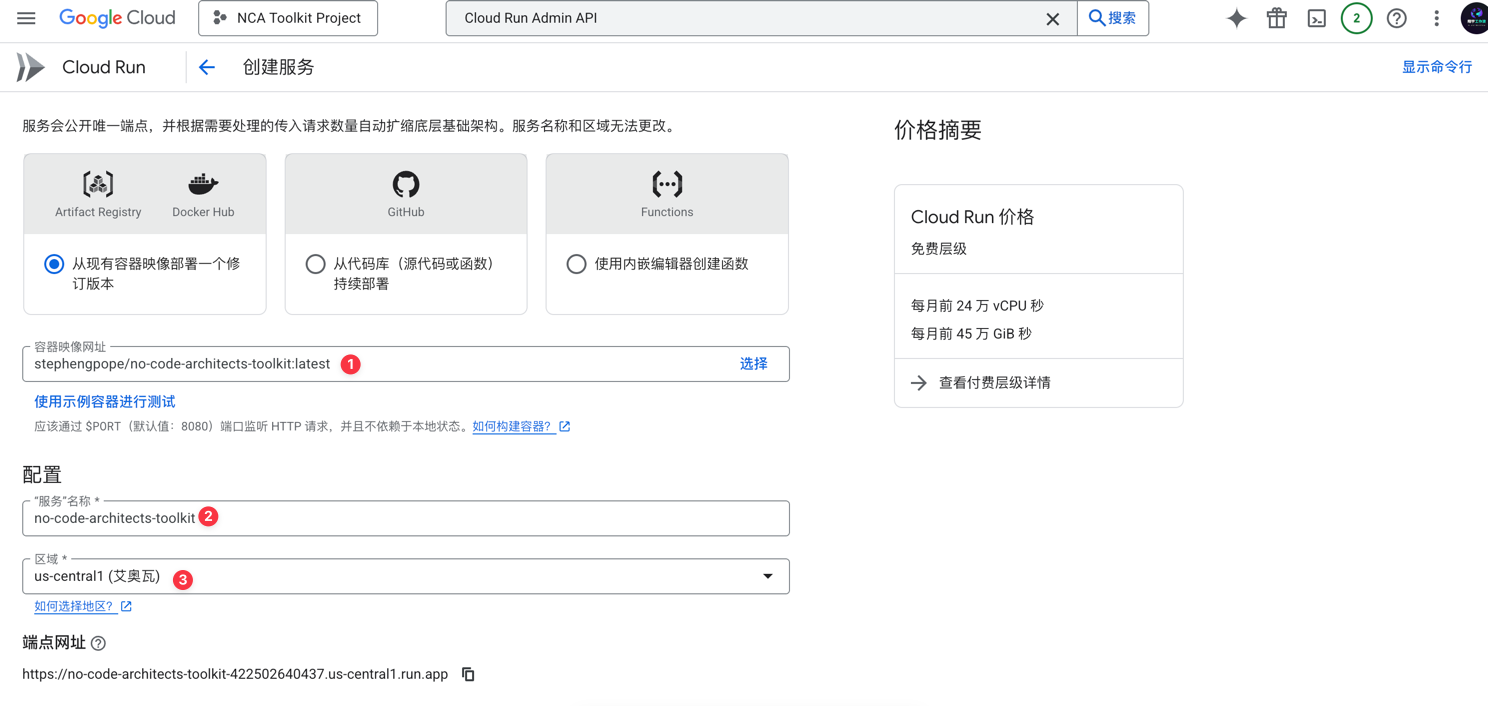
Task: Open the Gemini assistant sparkle icon
Action: click(1236, 17)
